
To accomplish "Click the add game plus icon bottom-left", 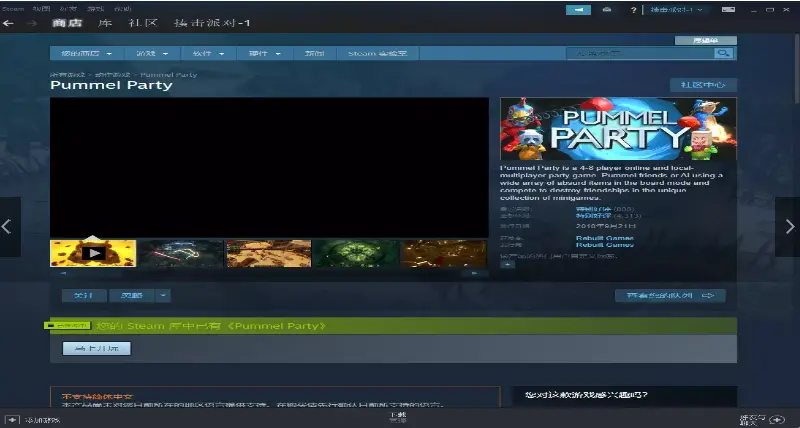I will [x=12, y=420].
